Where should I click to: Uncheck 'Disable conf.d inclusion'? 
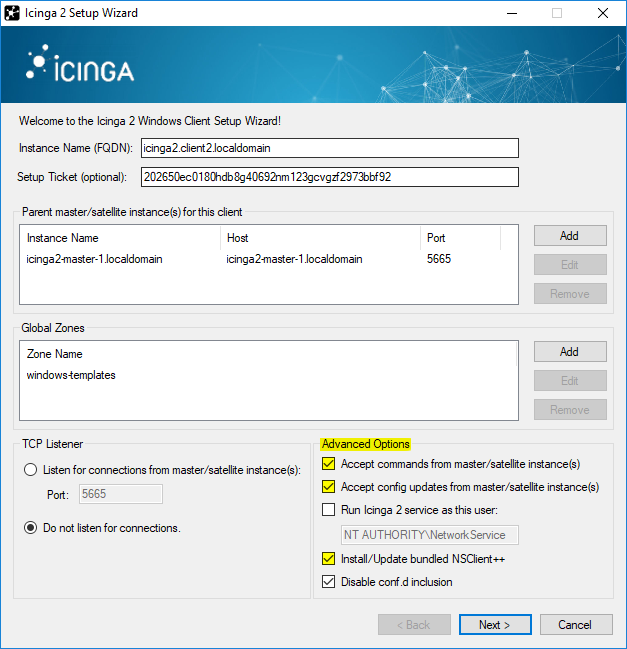click(x=328, y=582)
